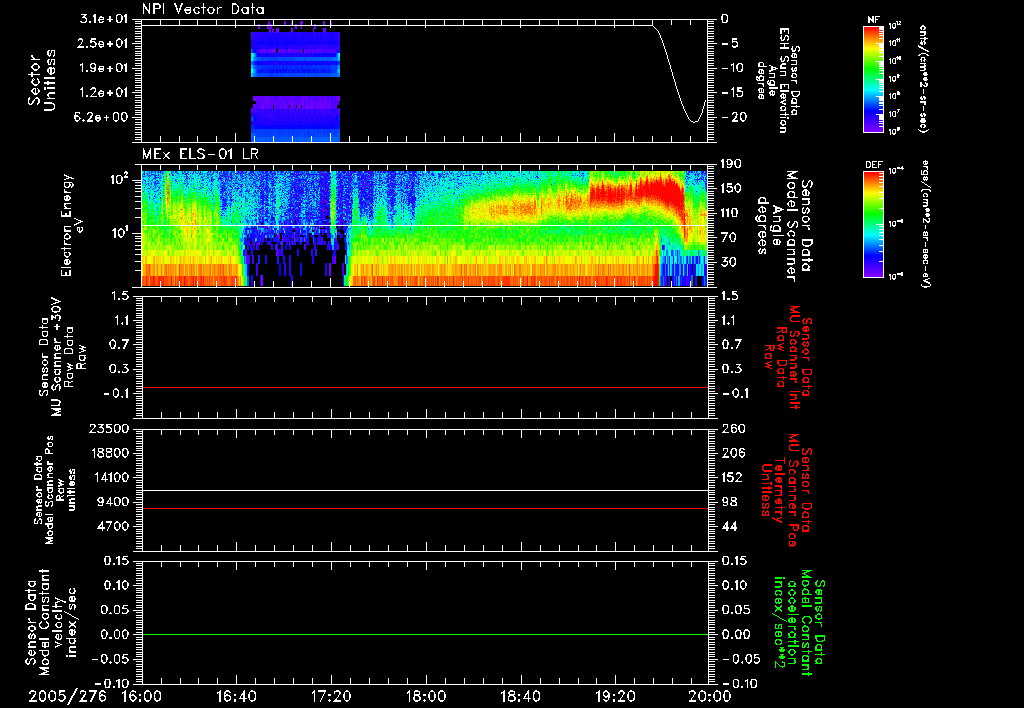Viewport: 1024px width, 708px height.
Task: Click the 150 scanner angle tick value
Action: (731, 189)
